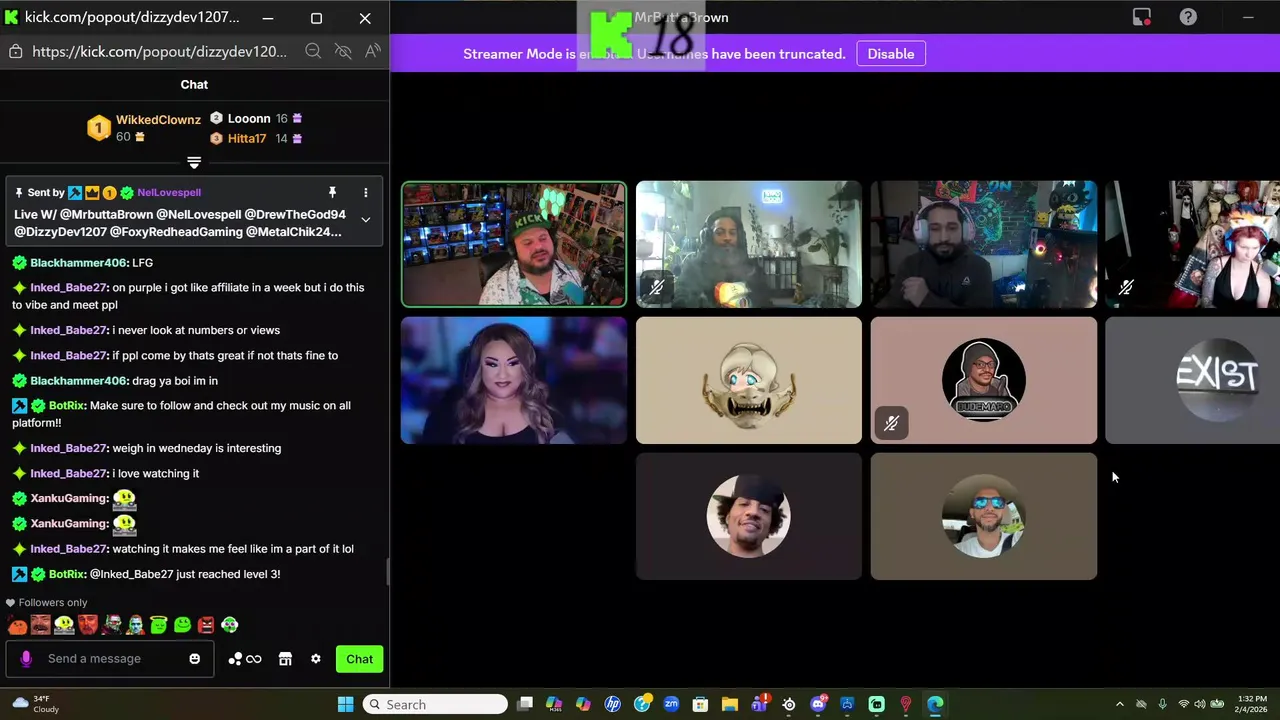Click second-place gifter Looonn
The height and width of the screenshot is (720, 1280).
[249, 118]
